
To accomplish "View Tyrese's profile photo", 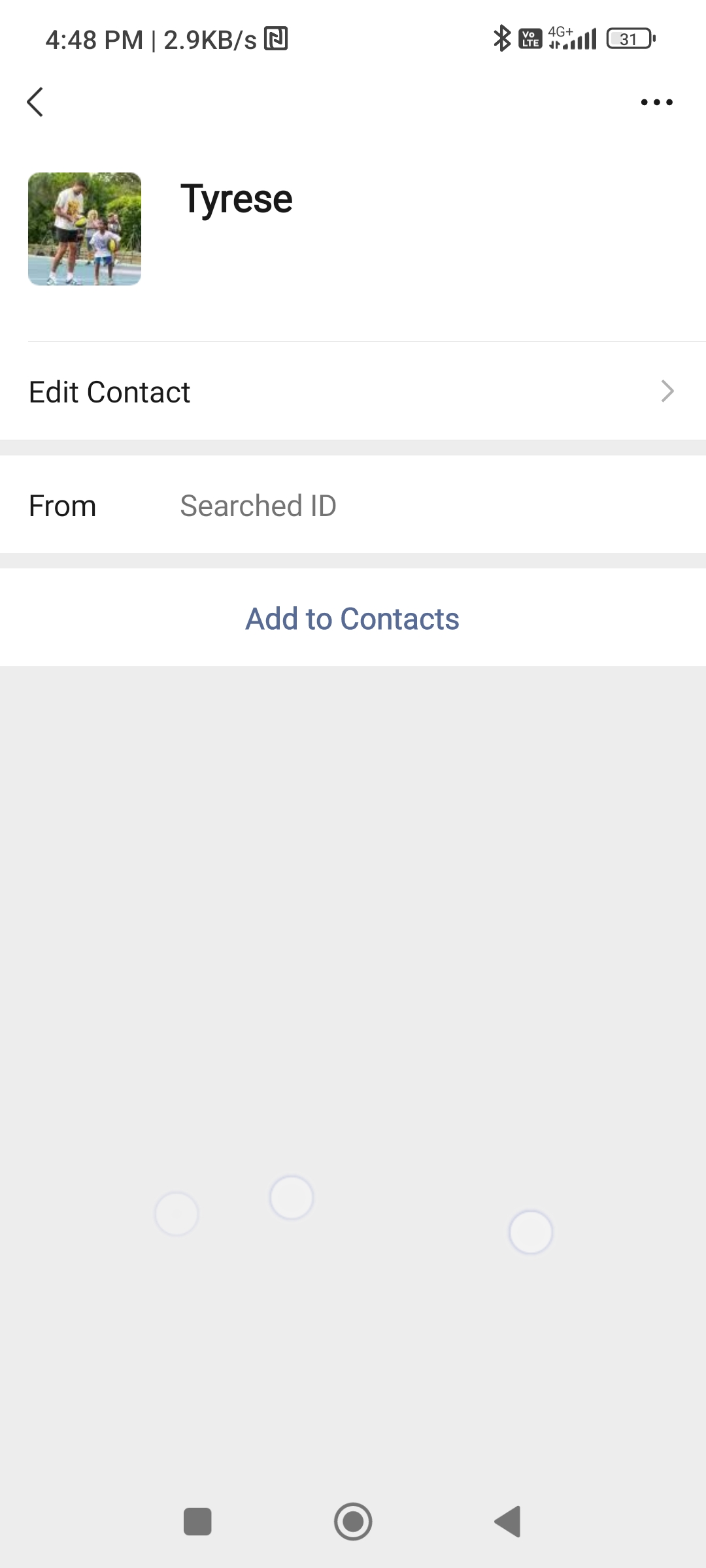I will click(84, 229).
